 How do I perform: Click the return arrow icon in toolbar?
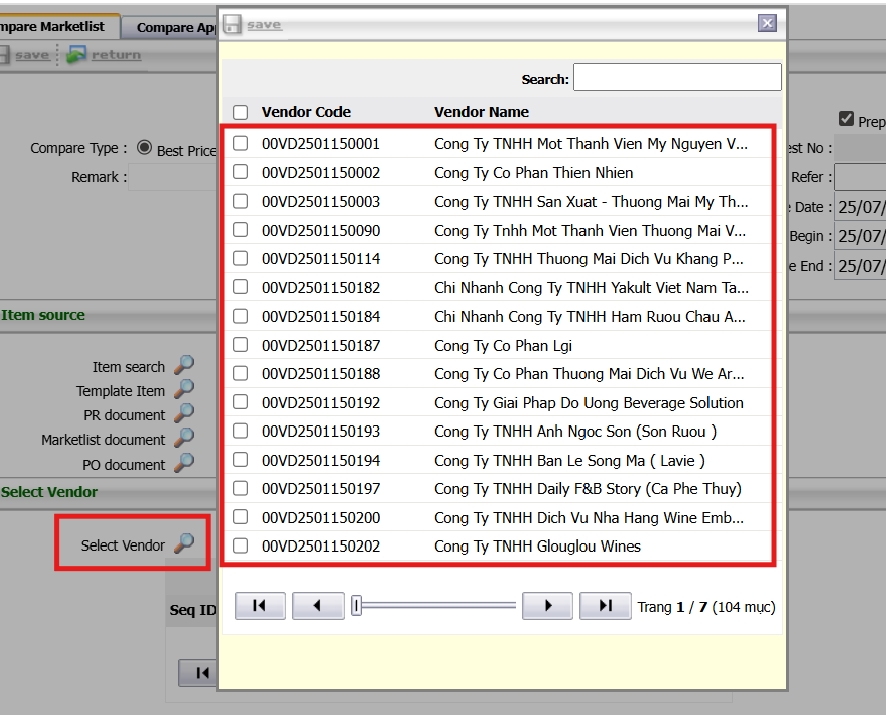tap(76, 55)
